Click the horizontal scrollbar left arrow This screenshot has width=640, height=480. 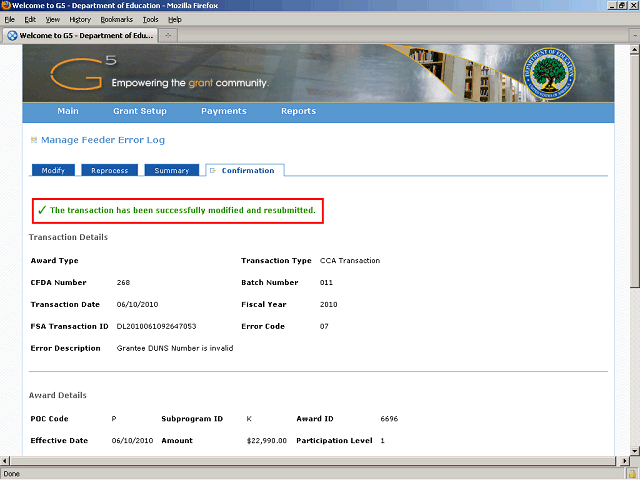click(4, 461)
